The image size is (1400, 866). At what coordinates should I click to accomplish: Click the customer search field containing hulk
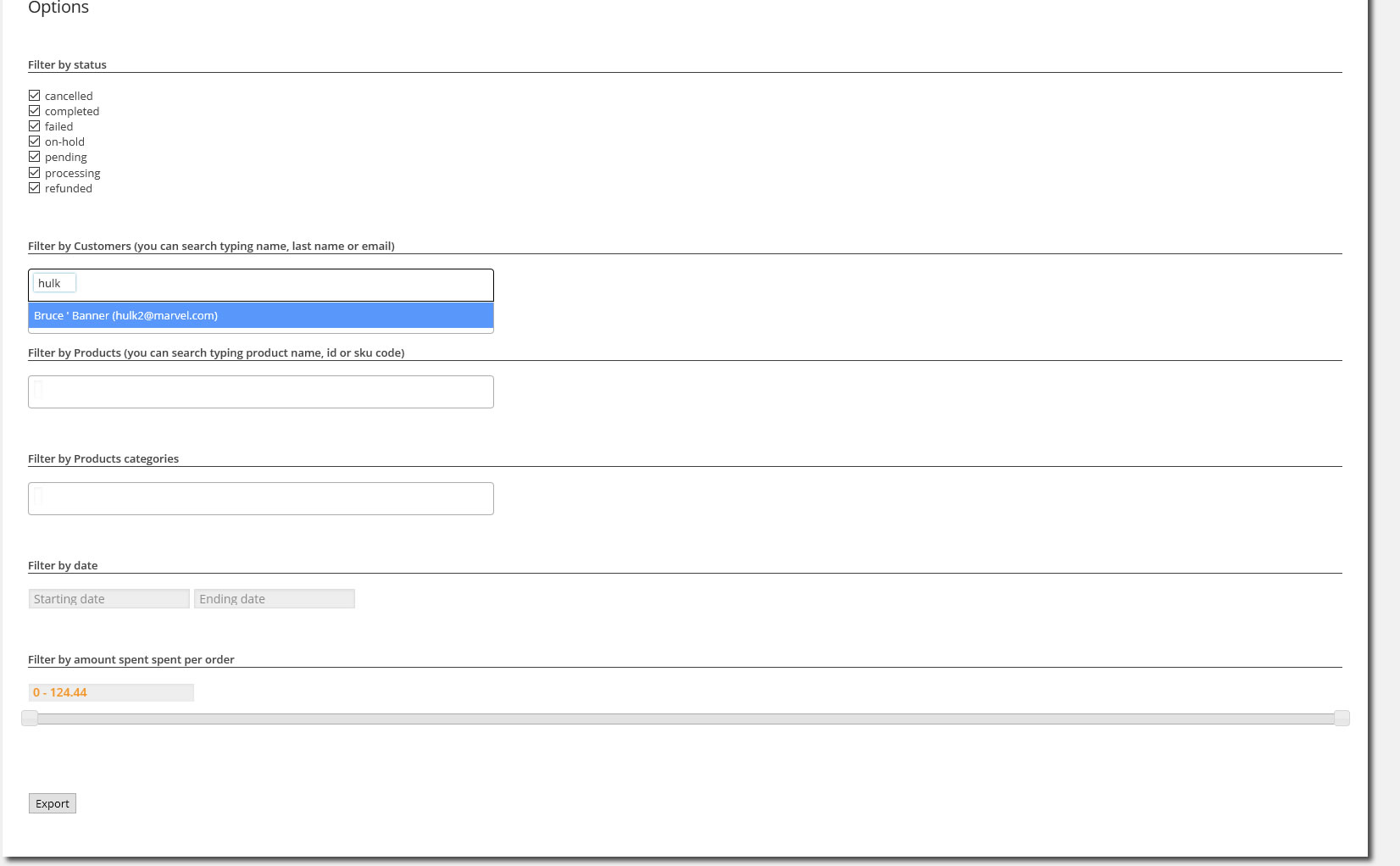(54, 283)
